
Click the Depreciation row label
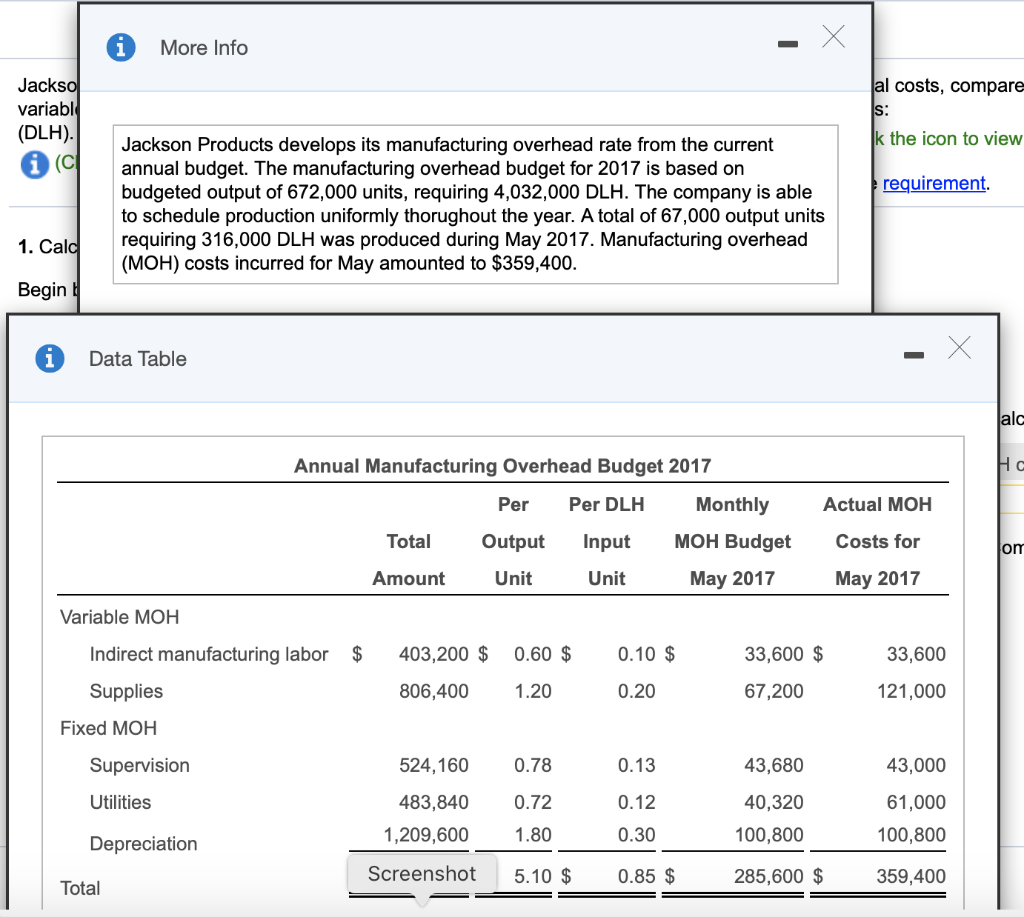(x=143, y=844)
